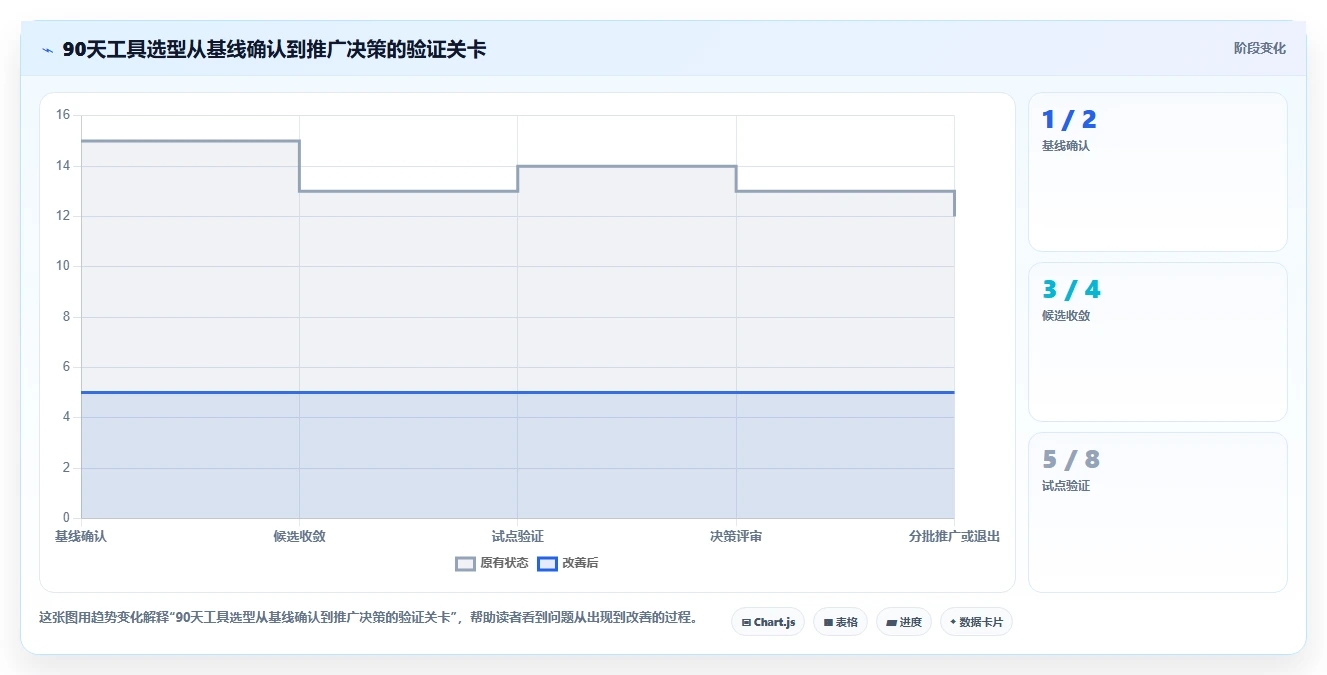Click the icon in the Chart.js tag

(746, 622)
